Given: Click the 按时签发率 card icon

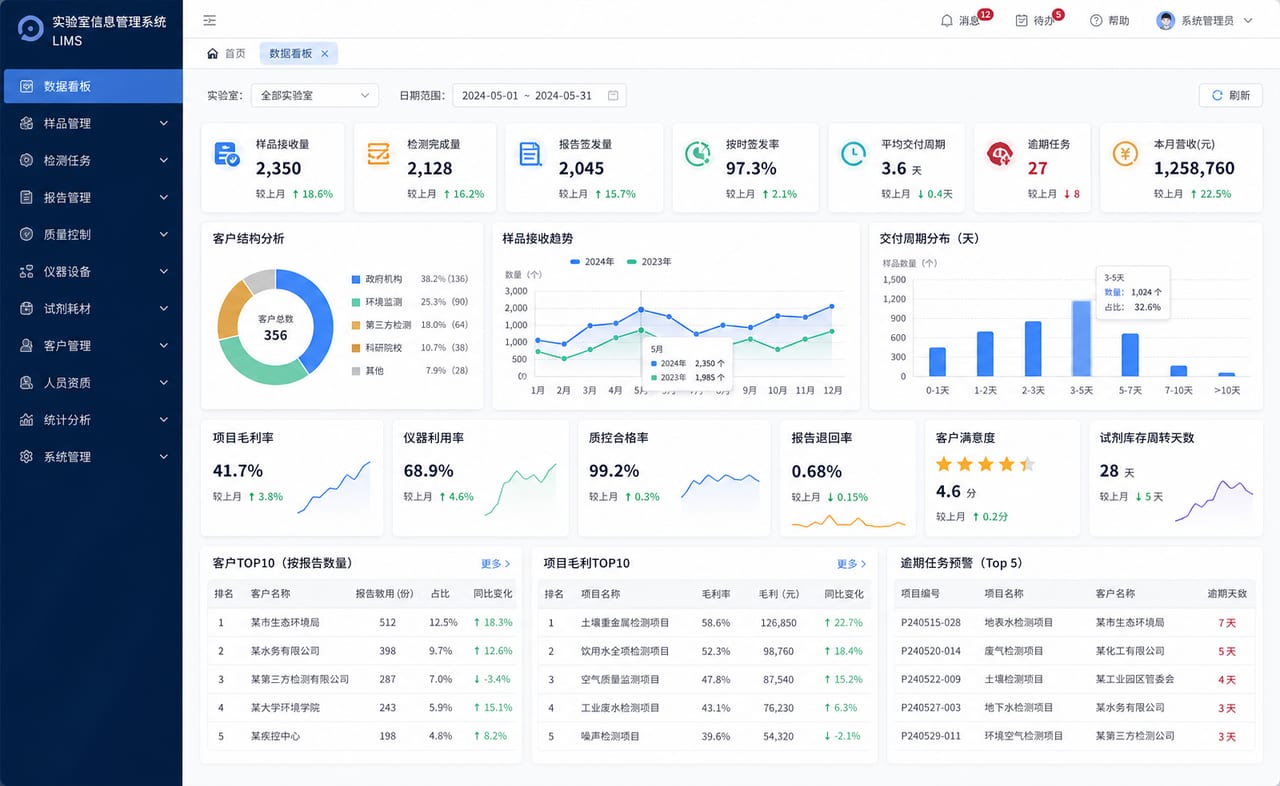Looking at the screenshot, I should [697, 154].
